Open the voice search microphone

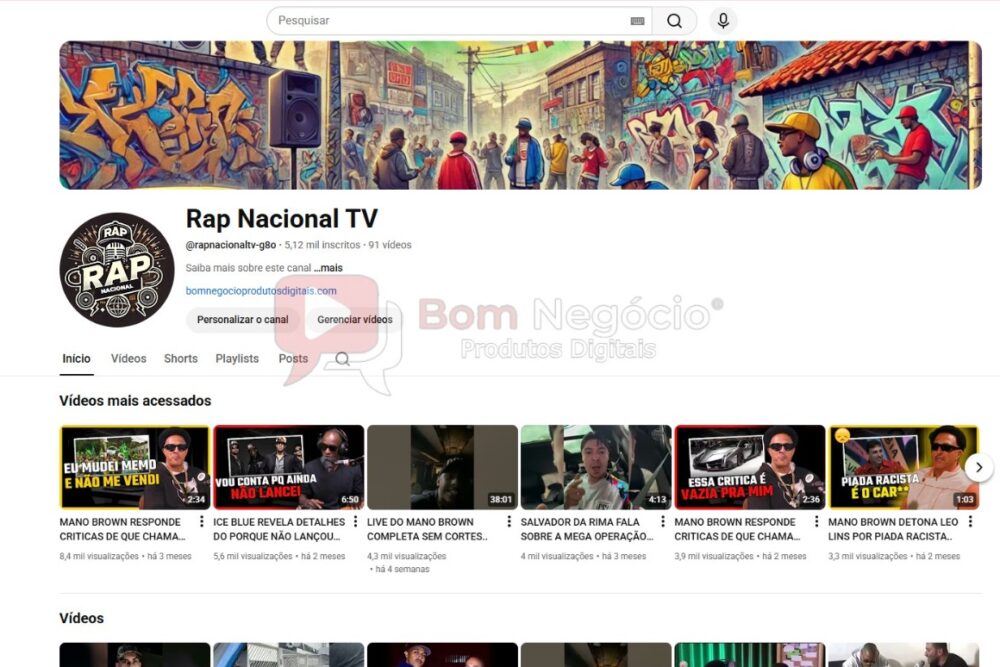(722, 19)
